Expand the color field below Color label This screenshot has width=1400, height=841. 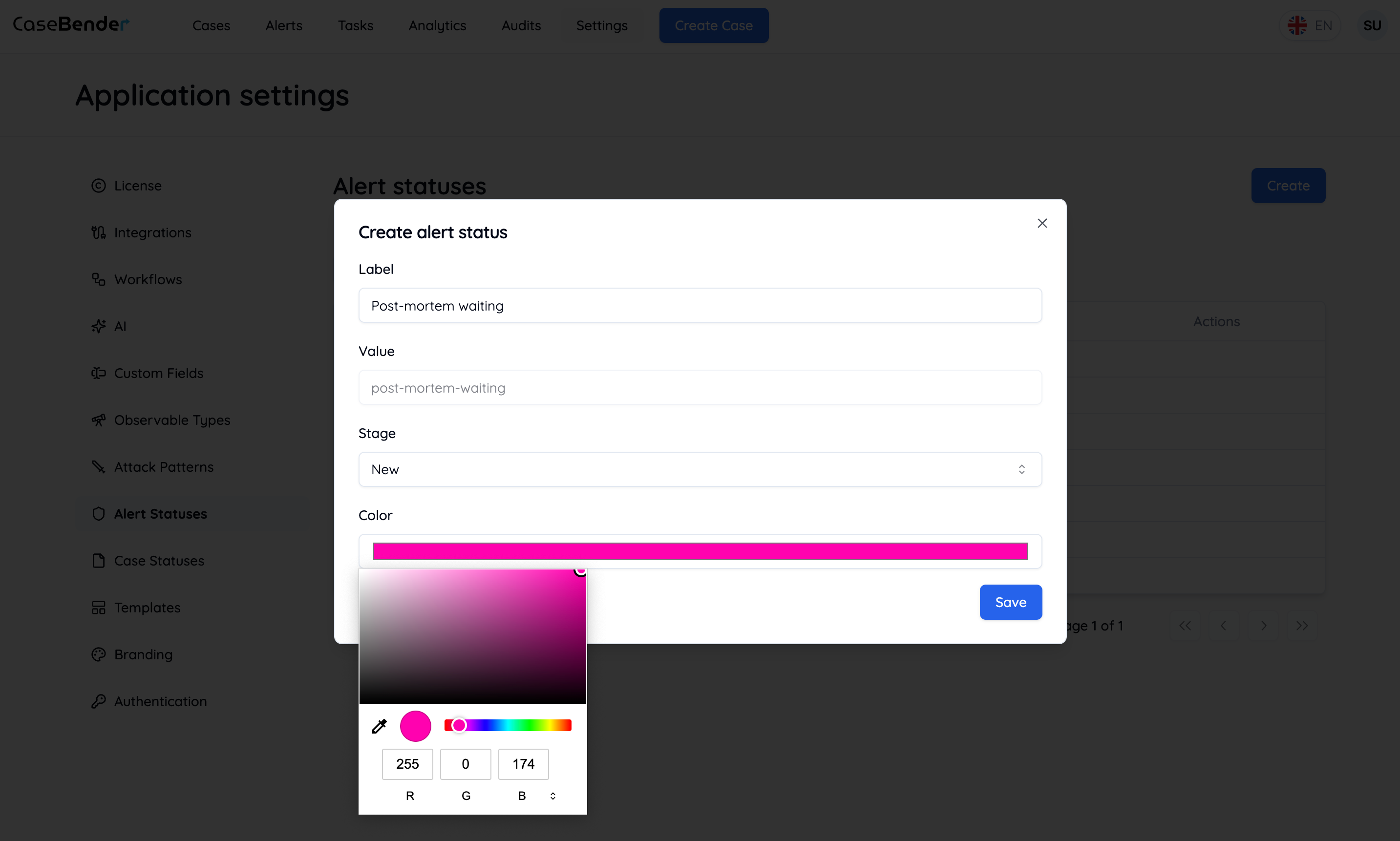(700, 550)
